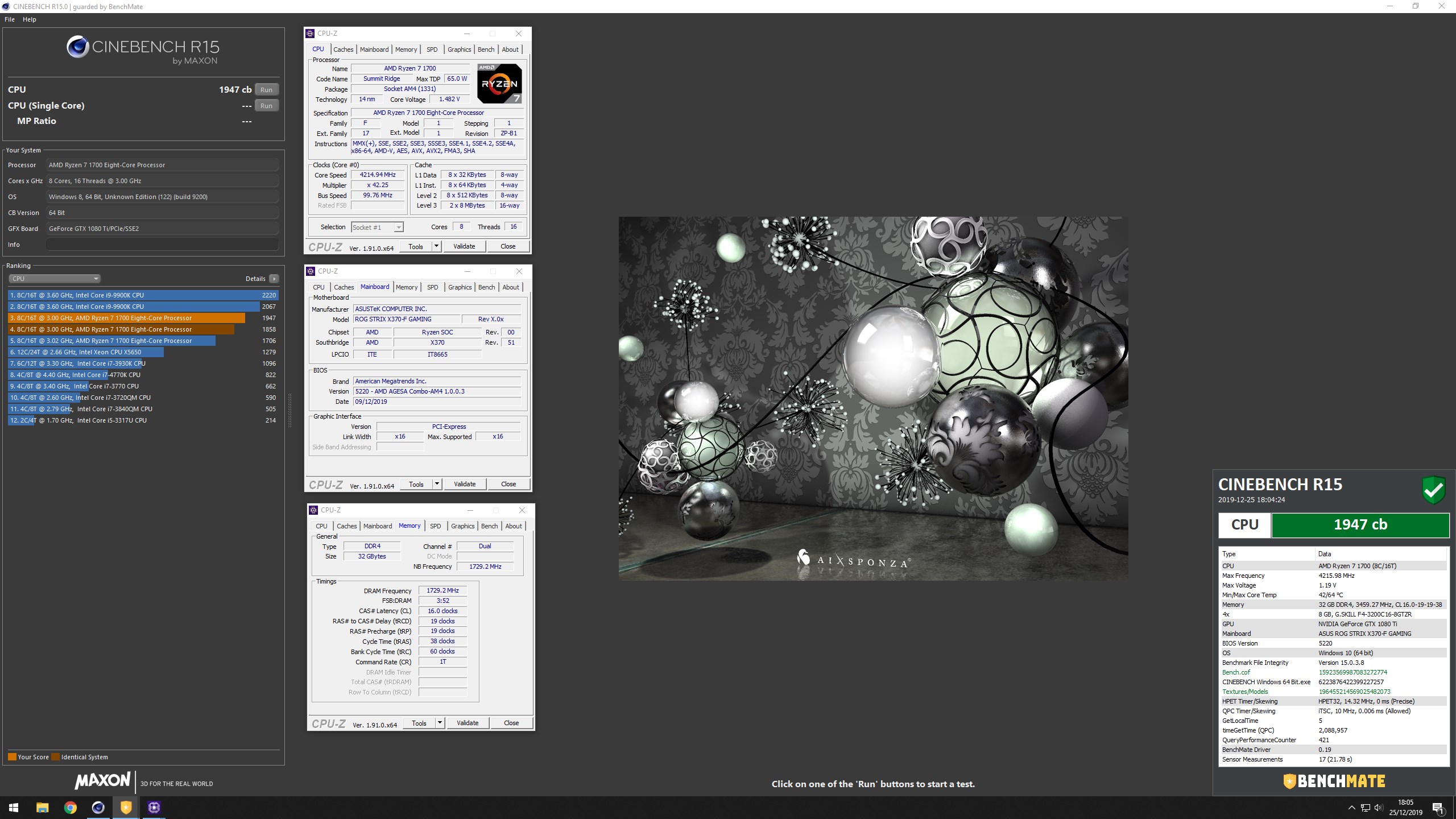Switch to Caches tab in top CPU-Z window

point(343,49)
